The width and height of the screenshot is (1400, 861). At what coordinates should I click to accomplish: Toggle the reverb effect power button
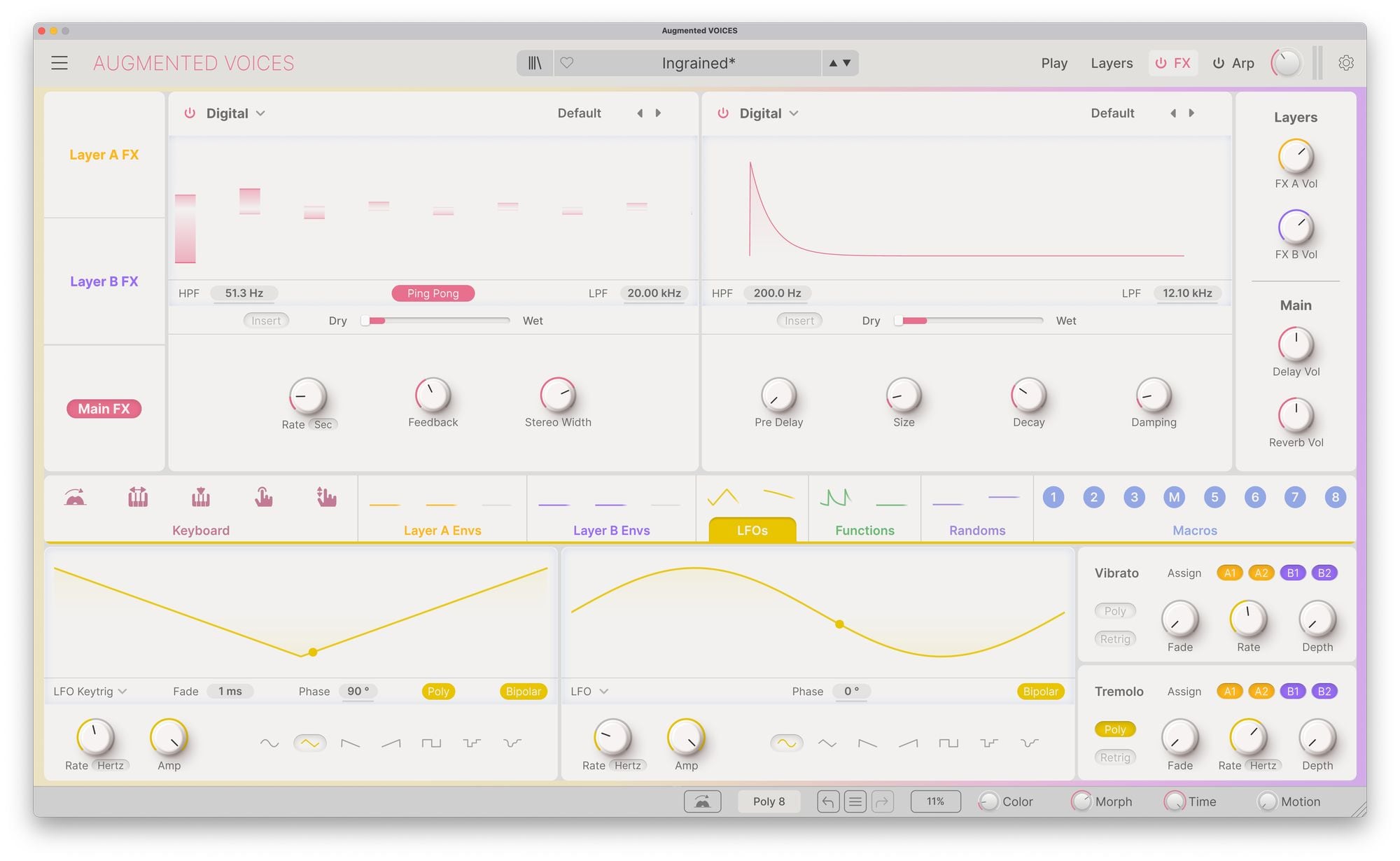tap(723, 113)
